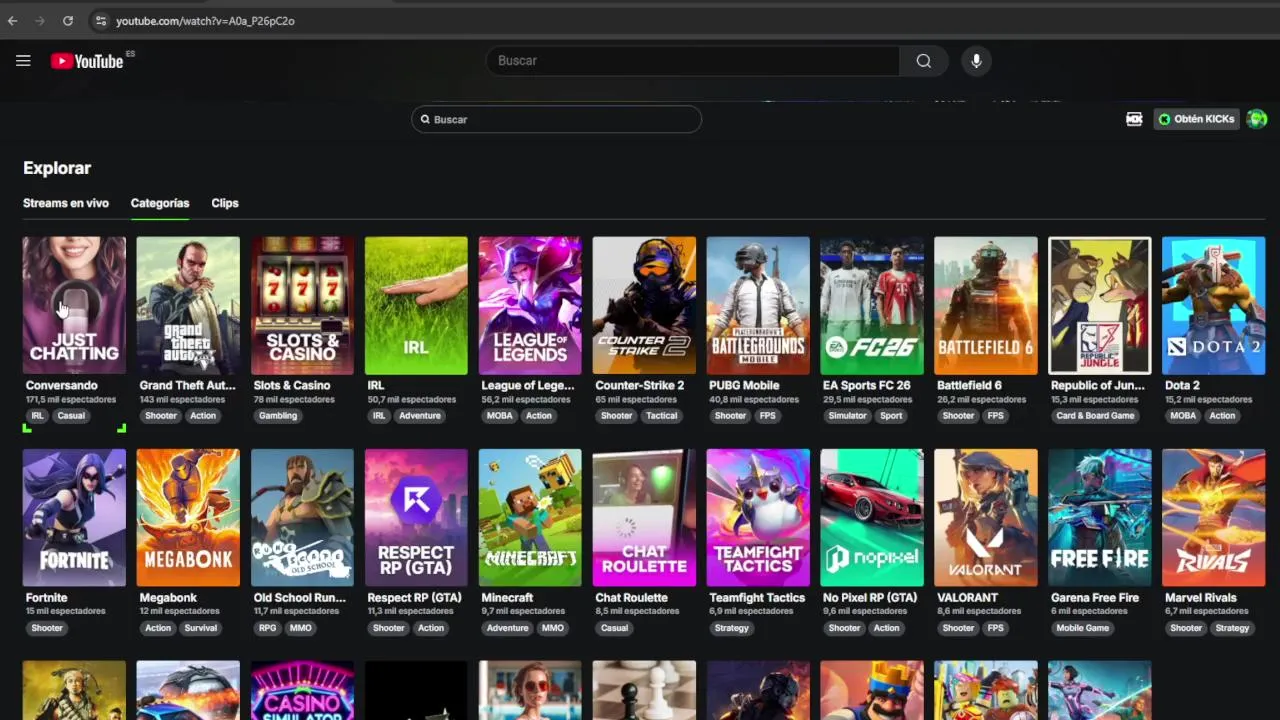This screenshot has height=720, width=1280.
Task: Click the Counter-Strike 2 title link
Action: (x=640, y=385)
